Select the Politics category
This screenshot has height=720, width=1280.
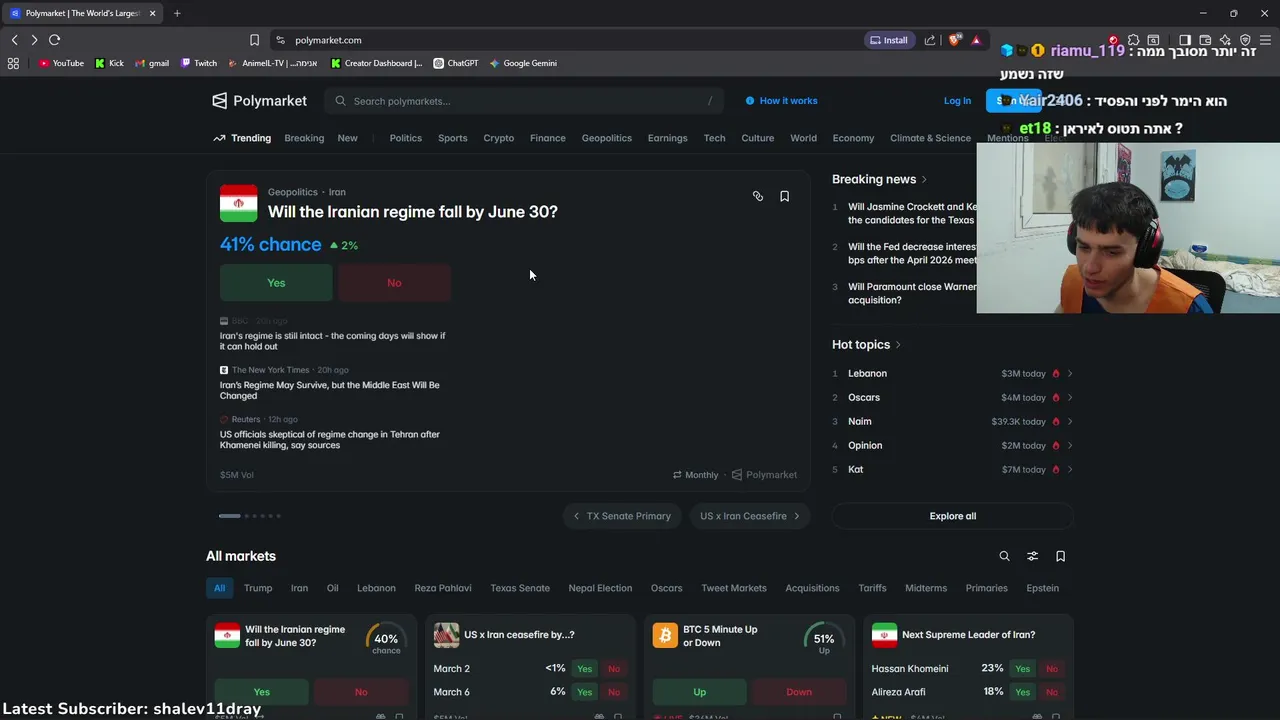[405, 138]
